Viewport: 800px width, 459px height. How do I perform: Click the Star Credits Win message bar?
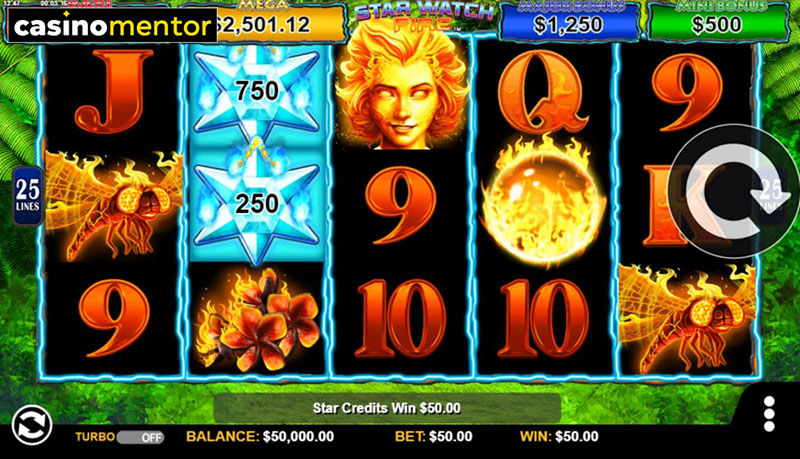(x=387, y=408)
